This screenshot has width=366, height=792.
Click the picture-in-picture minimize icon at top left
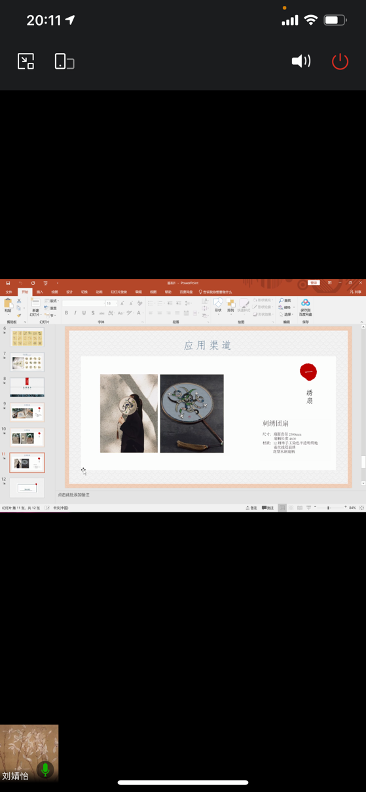[26, 61]
